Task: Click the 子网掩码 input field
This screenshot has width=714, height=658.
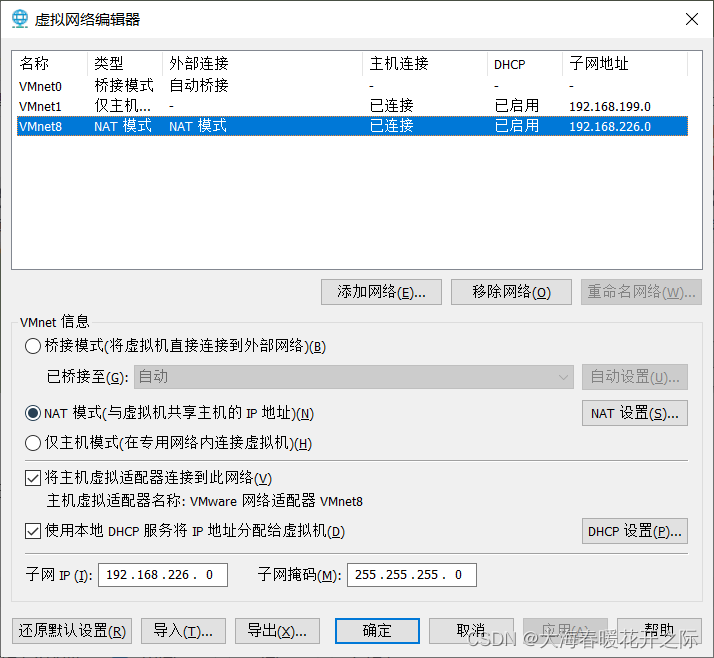Action: [412, 575]
